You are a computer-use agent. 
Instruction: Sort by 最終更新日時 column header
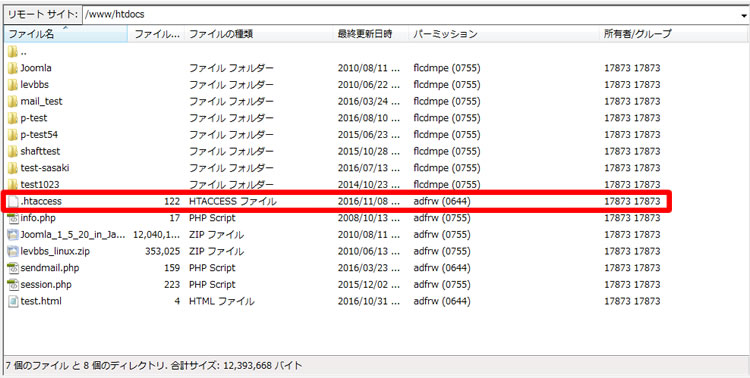click(371, 34)
